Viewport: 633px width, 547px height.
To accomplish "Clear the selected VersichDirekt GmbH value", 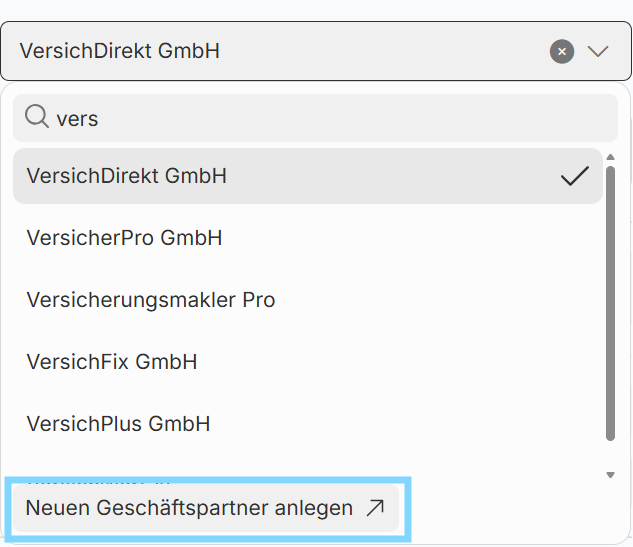I will (562, 51).
